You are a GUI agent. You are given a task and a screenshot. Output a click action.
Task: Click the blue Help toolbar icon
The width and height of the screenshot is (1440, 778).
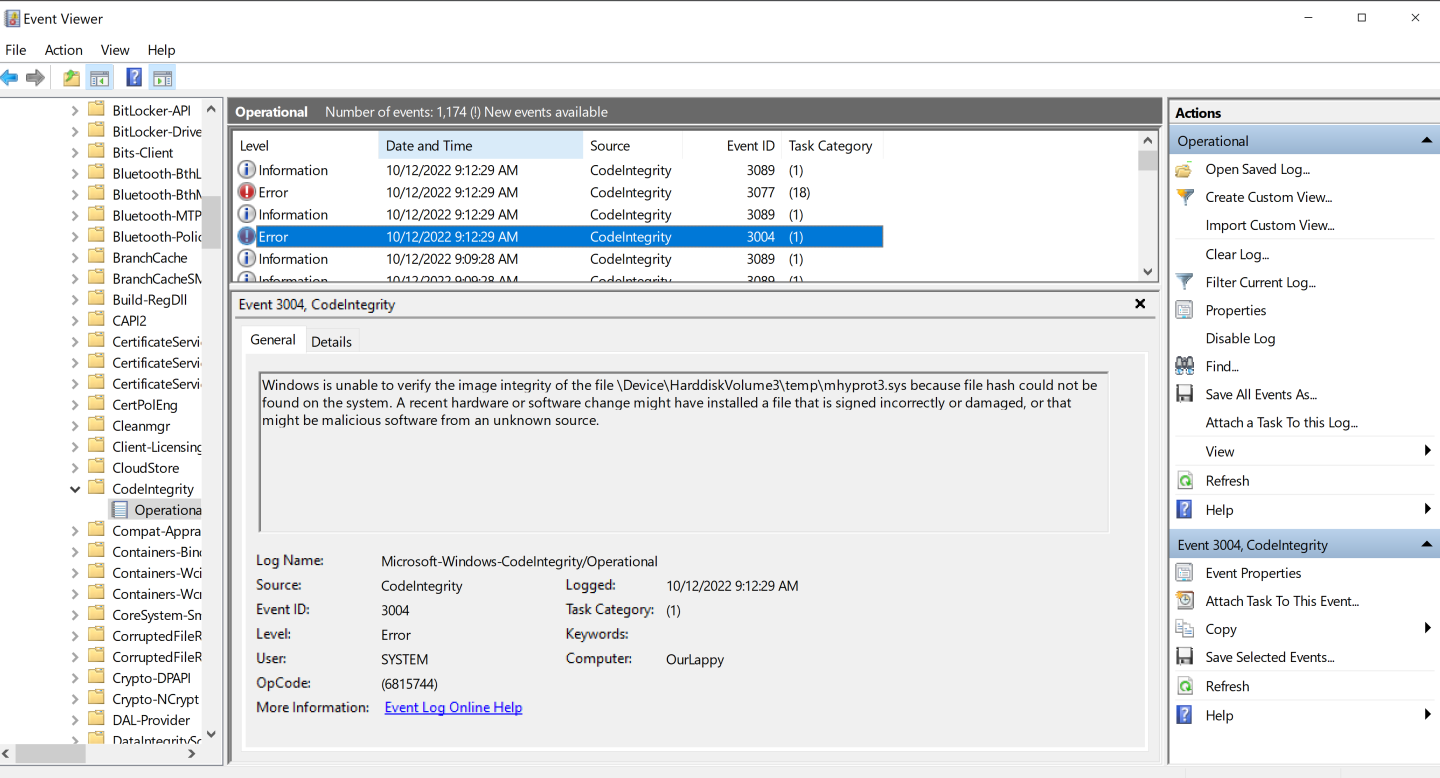tap(134, 78)
